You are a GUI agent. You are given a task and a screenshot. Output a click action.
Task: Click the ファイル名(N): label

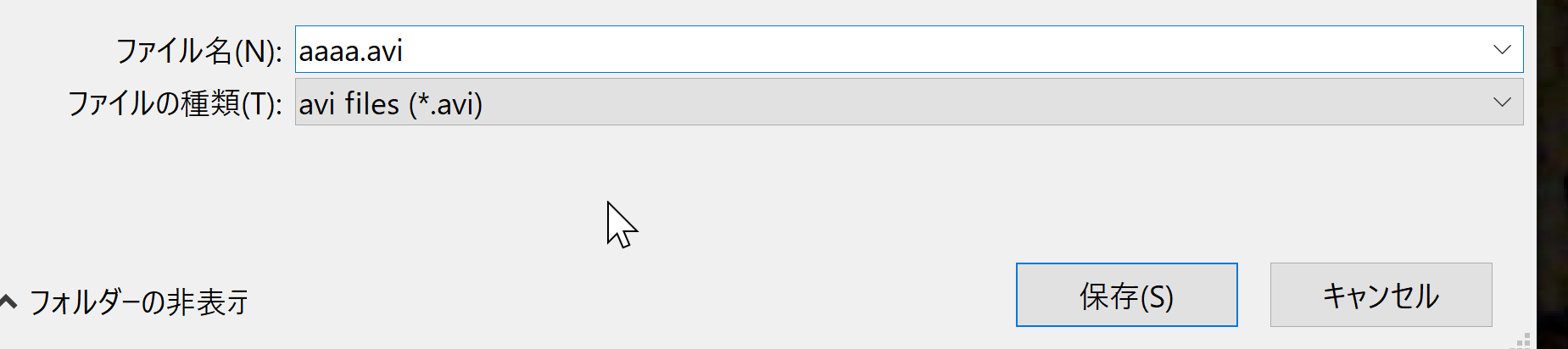click(x=198, y=51)
